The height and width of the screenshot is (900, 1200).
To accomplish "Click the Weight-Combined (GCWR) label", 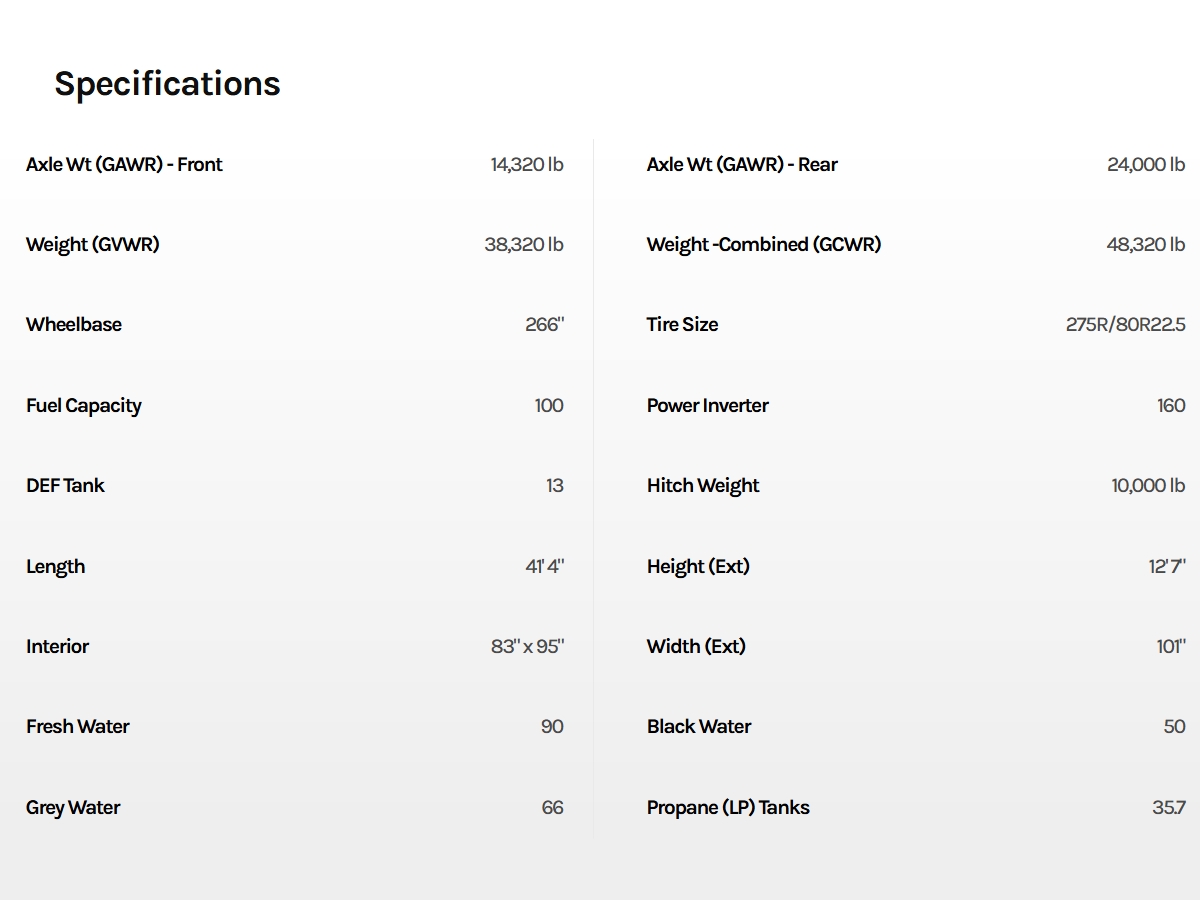I will pyautogui.click(x=763, y=245).
